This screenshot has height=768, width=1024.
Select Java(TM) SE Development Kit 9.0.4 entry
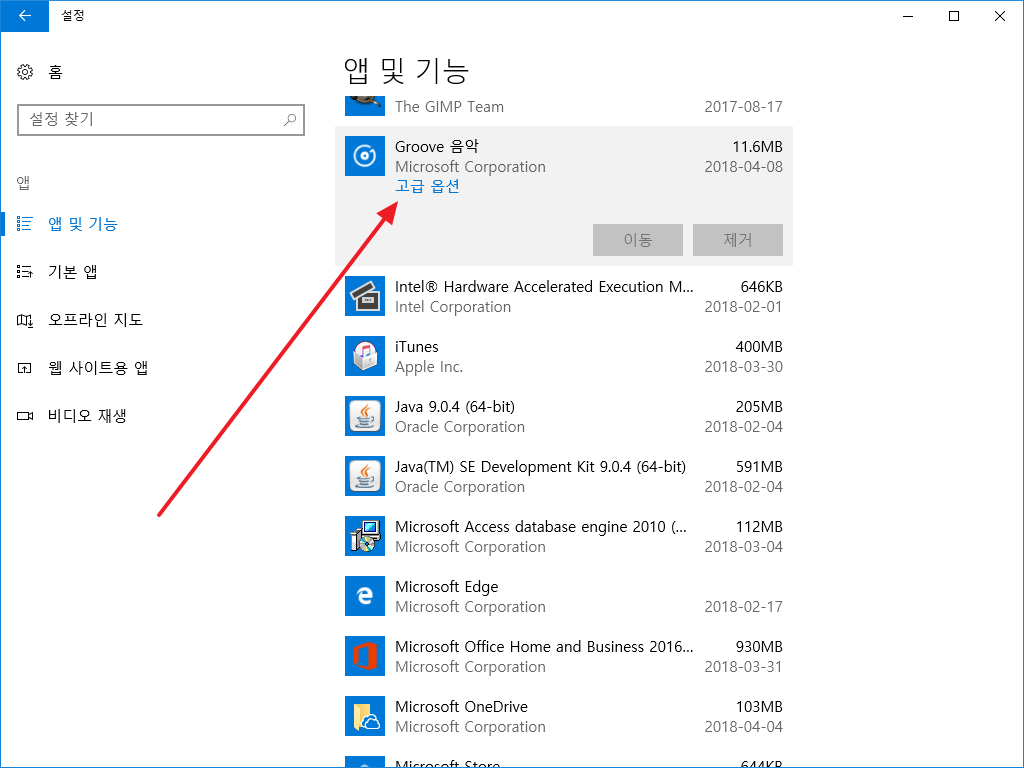(540, 467)
